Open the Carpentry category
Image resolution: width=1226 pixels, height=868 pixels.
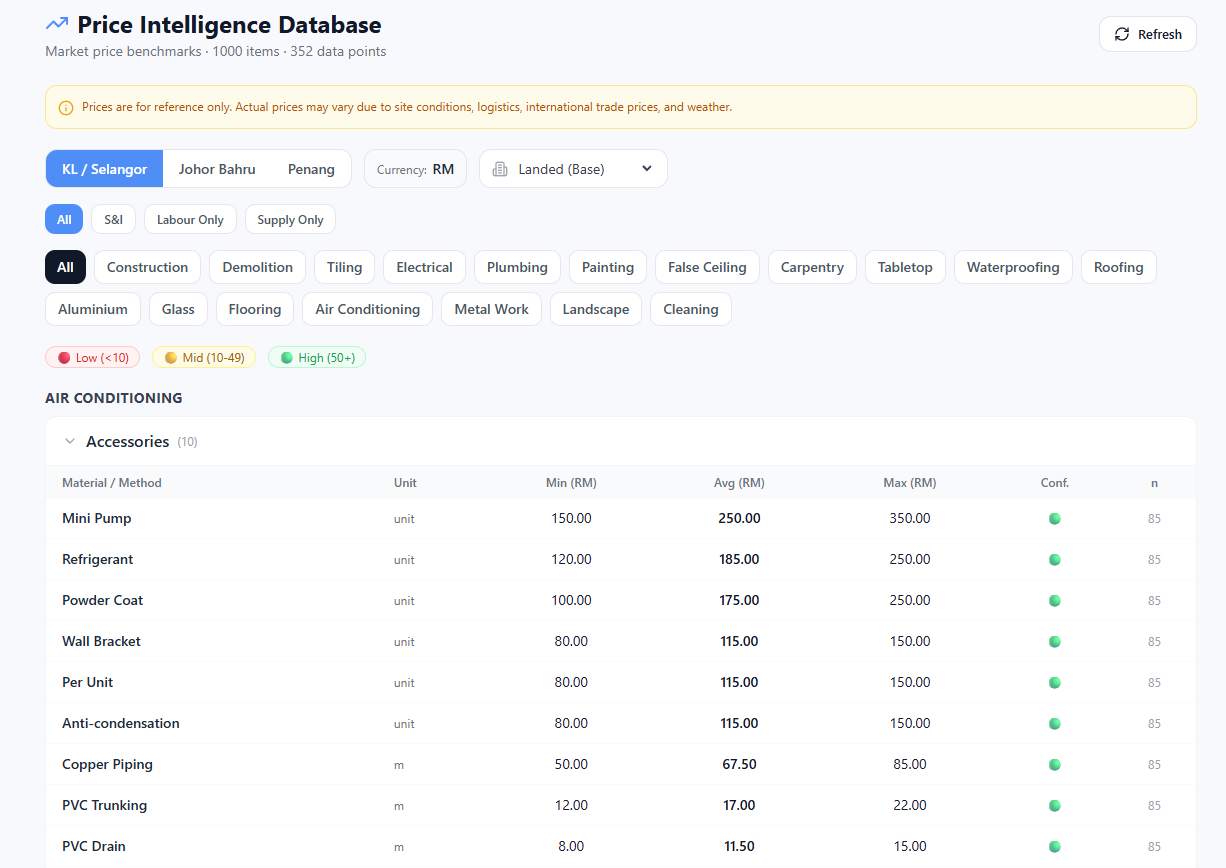coord(812,267)
